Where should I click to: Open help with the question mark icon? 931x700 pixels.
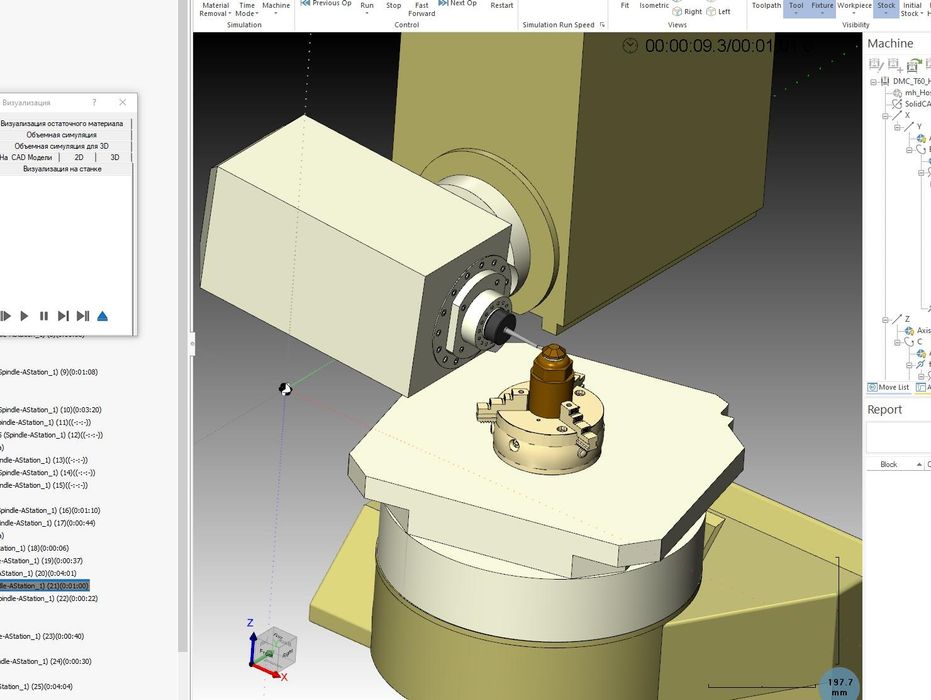(x=94, y=103)
